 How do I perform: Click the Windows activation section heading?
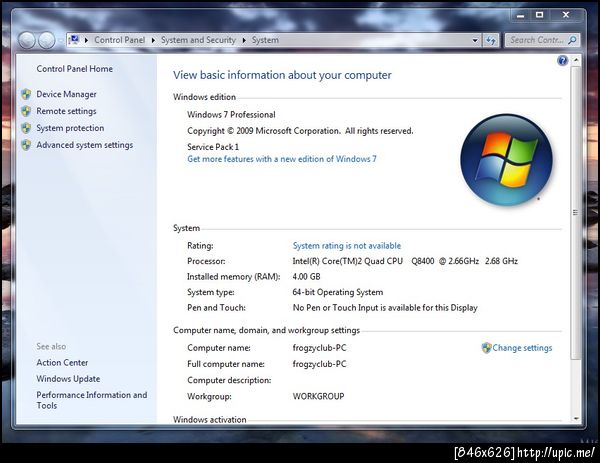[x=209, y=419]
